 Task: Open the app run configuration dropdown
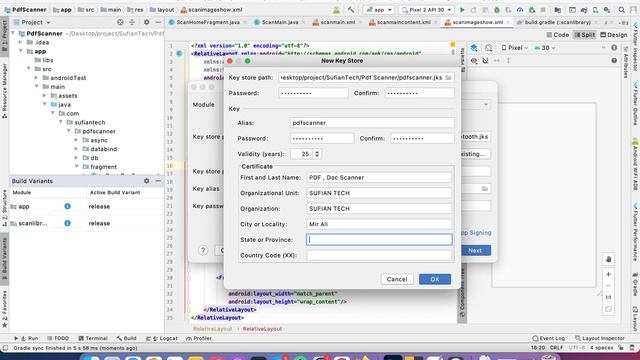379,10
